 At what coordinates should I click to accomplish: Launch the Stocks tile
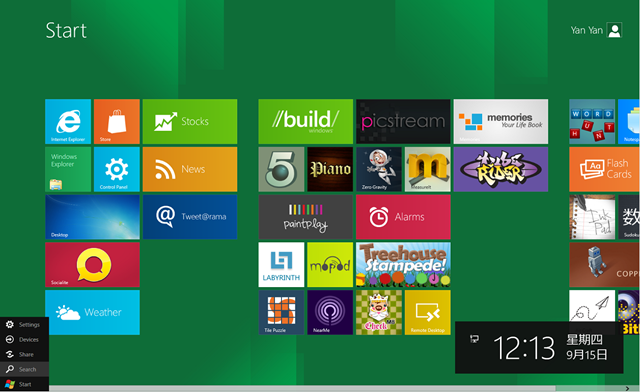point(190,121)
